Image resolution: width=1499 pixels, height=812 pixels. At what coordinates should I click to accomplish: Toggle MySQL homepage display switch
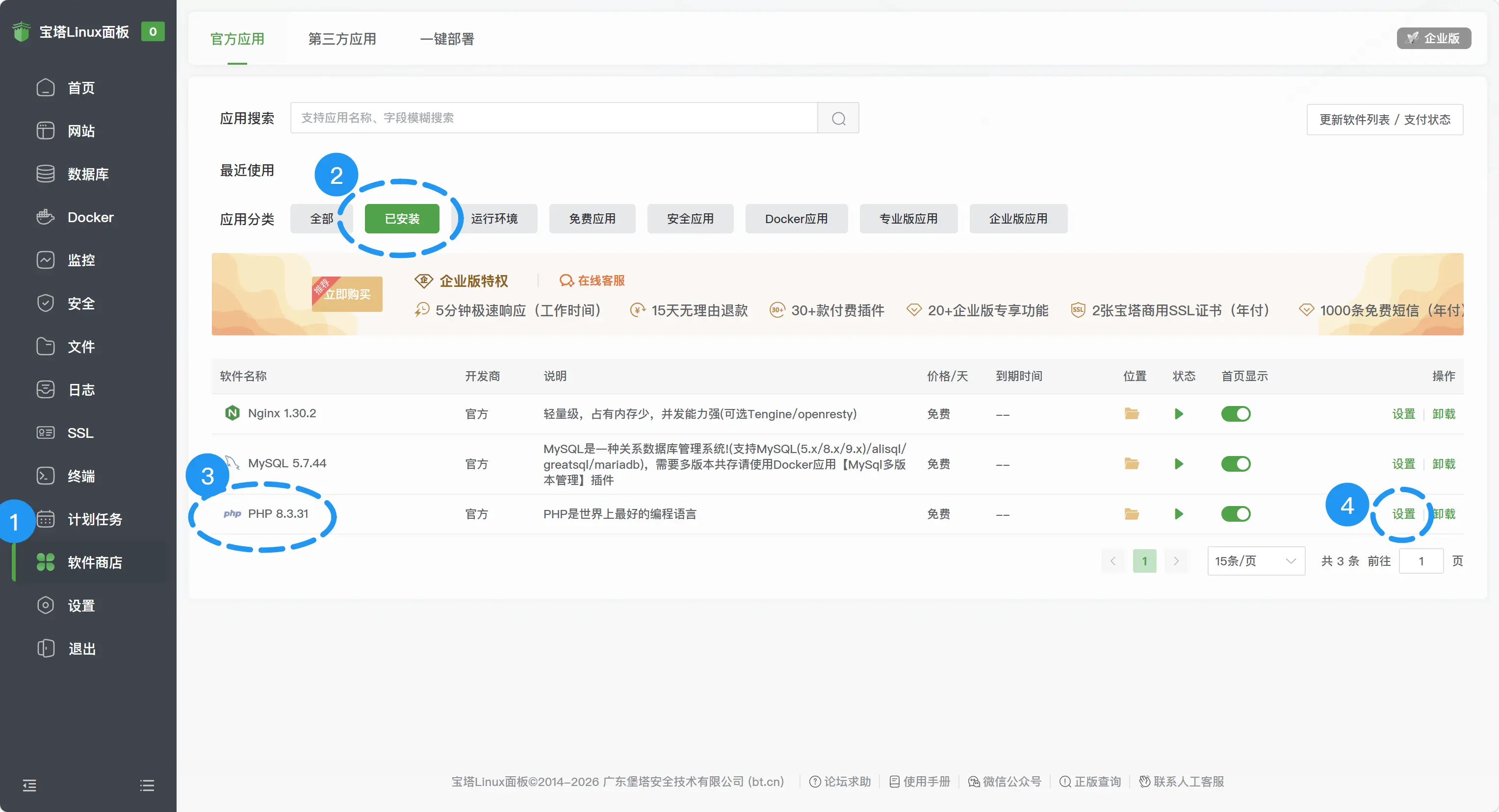pyautogui.click(x=1236, y=463)
